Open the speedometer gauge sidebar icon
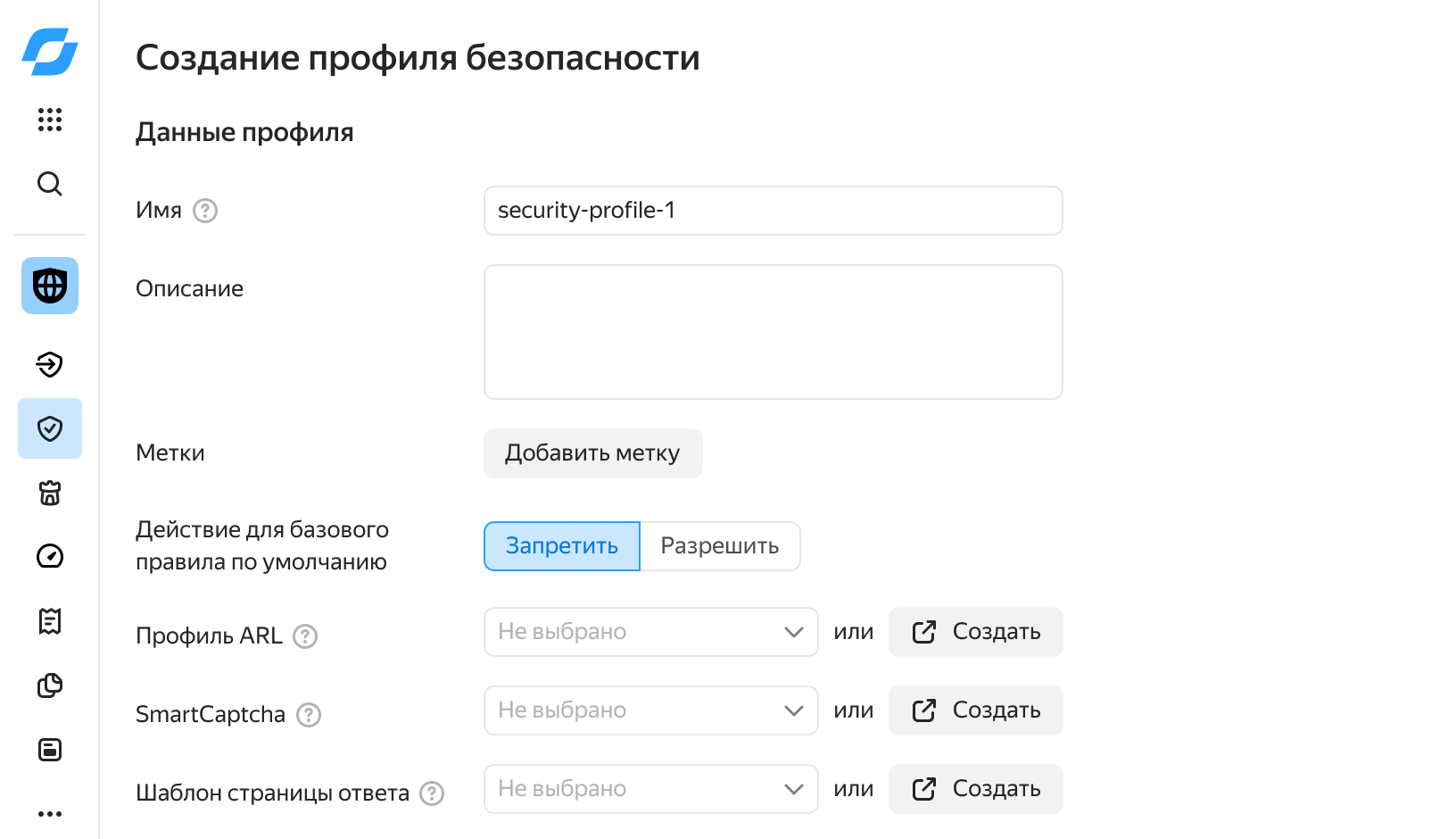The width and height of the screenshot is (1456, 839). click(x=50, y=556)
